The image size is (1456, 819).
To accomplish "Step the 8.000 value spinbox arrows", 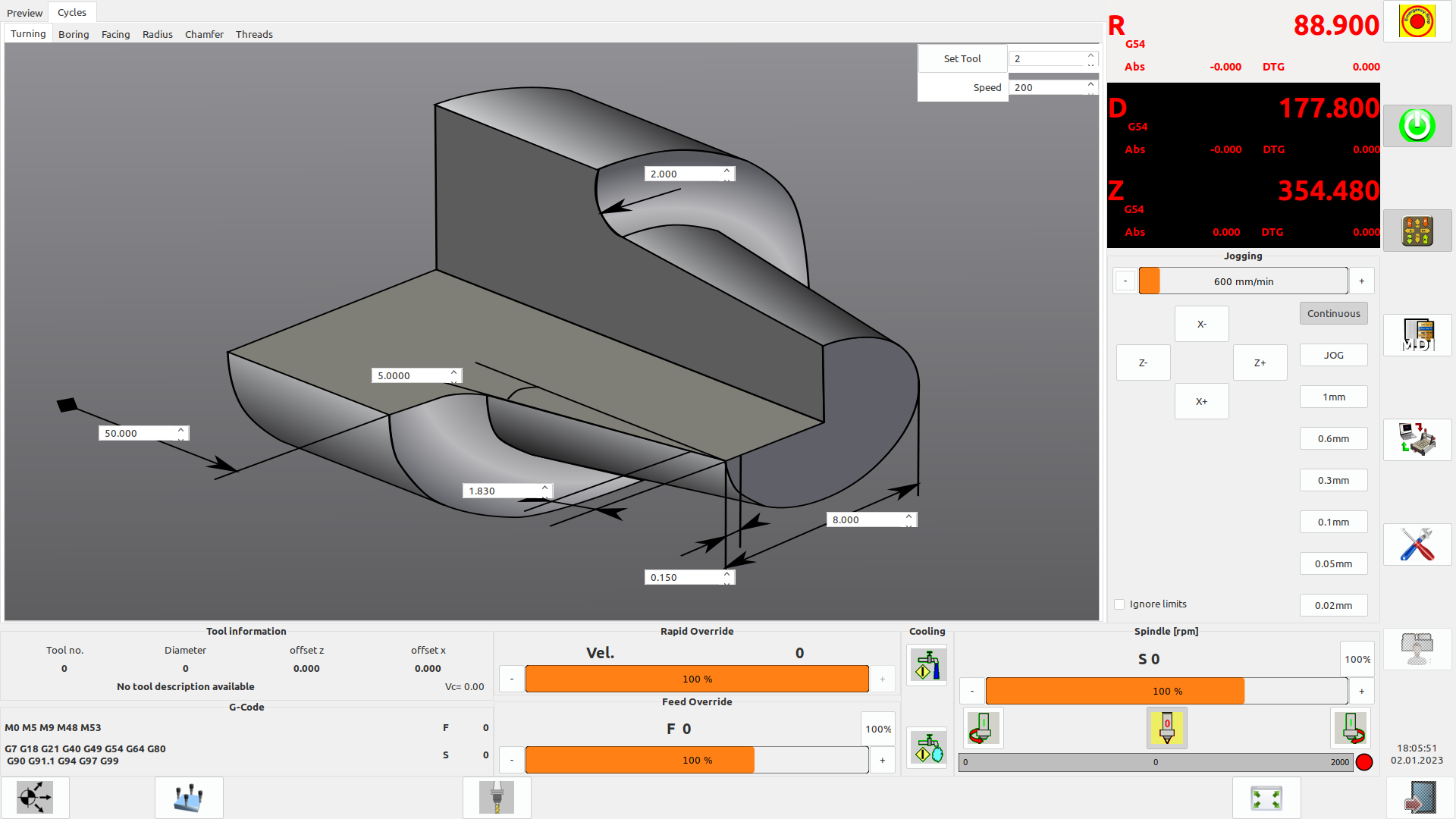I will [x=908, y=520].
